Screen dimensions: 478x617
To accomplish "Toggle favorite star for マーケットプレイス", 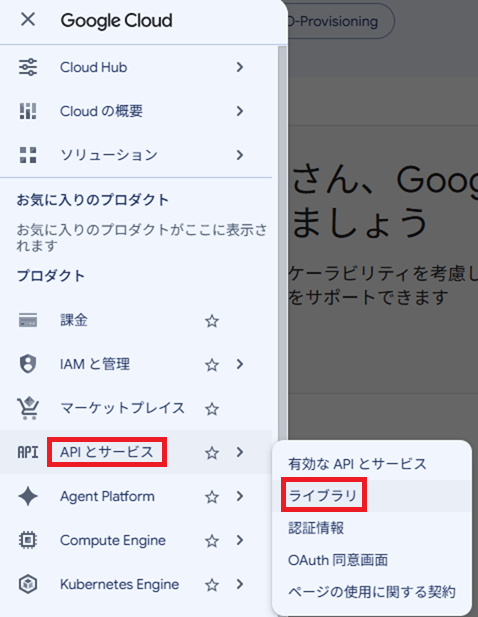I will 212,409.
